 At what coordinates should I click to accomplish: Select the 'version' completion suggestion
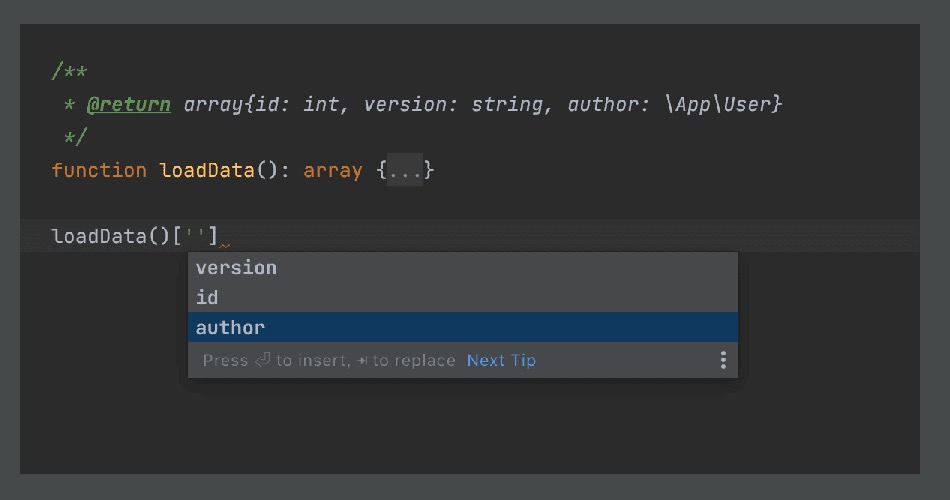(x=236, y=267)
